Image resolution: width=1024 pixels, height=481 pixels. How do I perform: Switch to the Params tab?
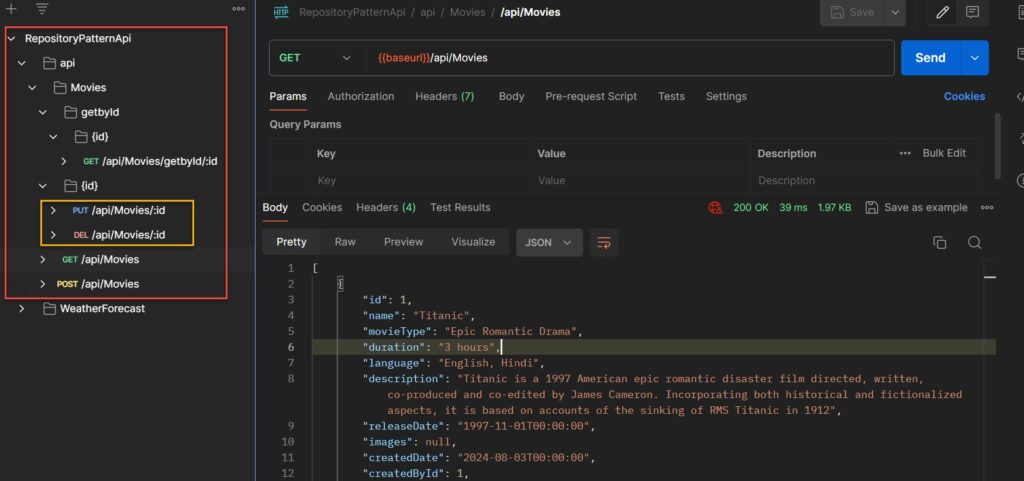click(288, 96)
